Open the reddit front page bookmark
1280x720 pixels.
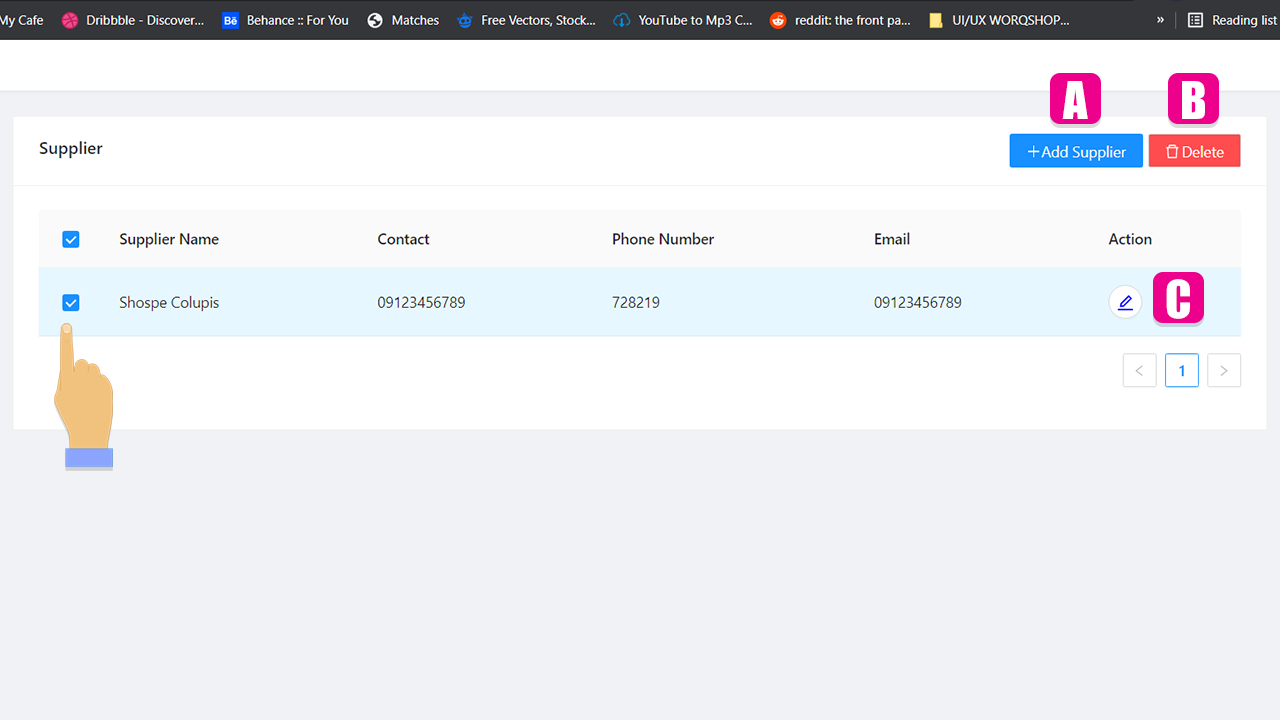840,20
